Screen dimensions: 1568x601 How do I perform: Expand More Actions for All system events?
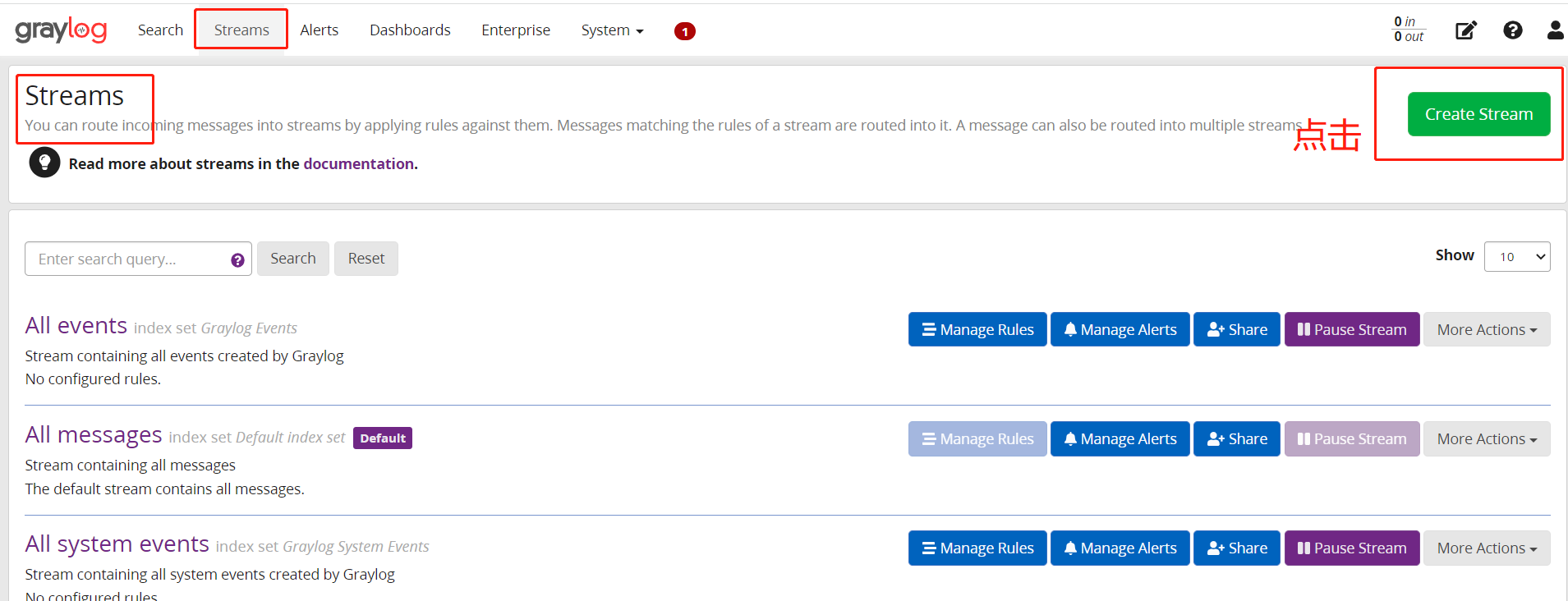pos(1487,548)
